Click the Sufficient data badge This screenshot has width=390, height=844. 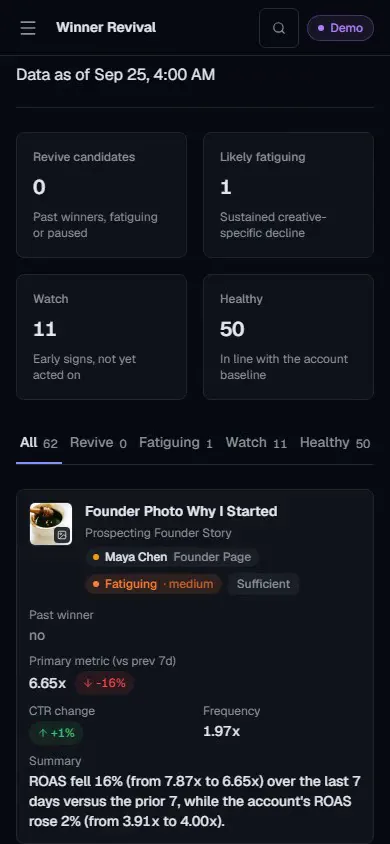pyautogui.click(x=264, y=584)
